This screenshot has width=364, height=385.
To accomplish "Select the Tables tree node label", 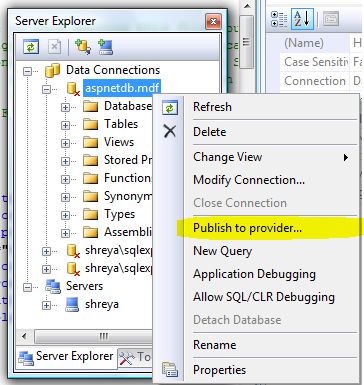I will [x=121, y=124].
